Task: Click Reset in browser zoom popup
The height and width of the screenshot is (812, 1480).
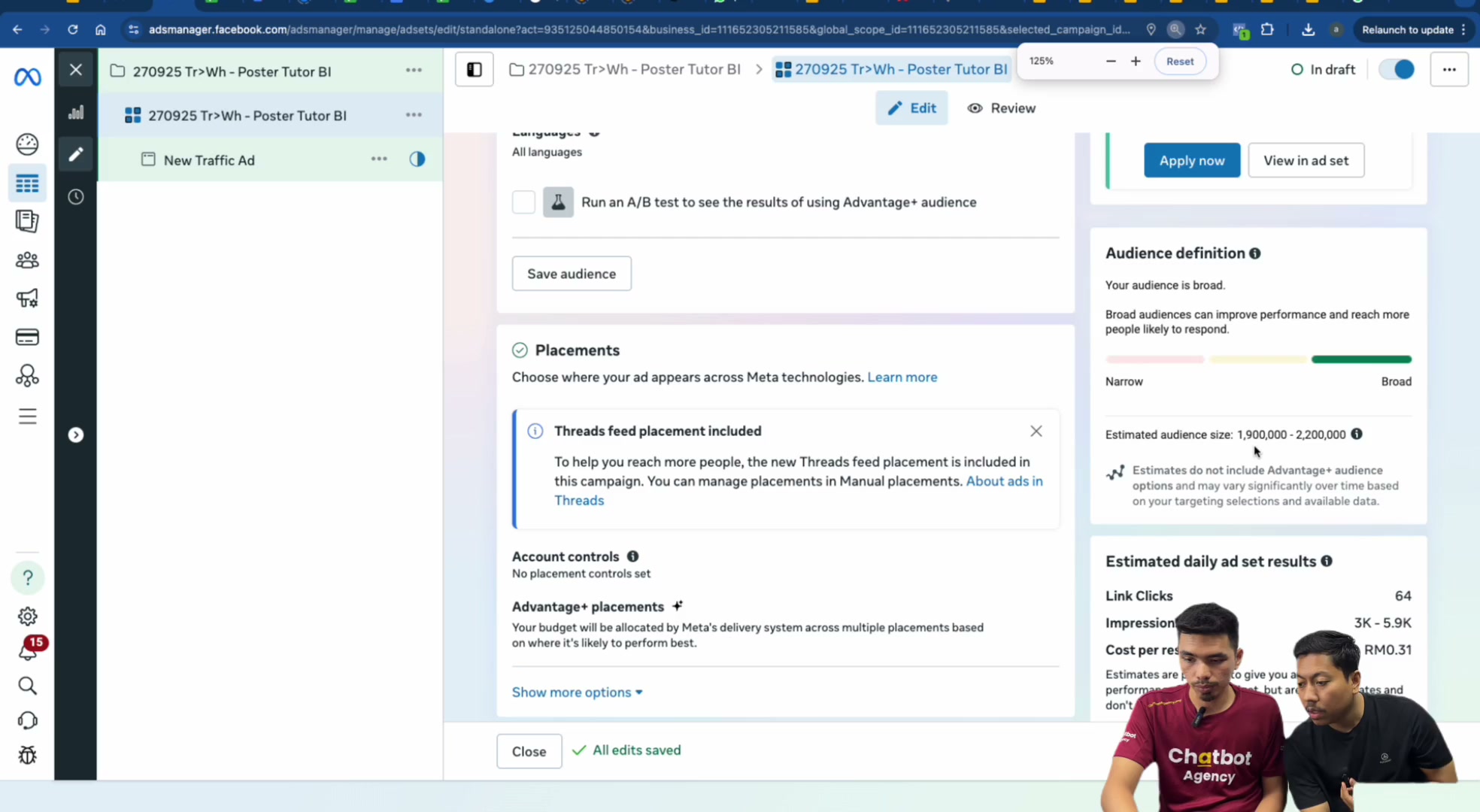Action: point(1180,62)
